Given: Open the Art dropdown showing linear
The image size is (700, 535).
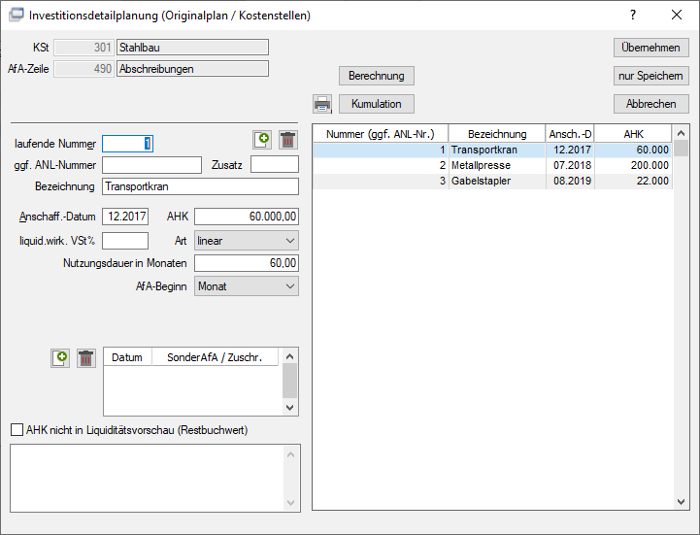Looking at the screenshot, I should [246, 241].
